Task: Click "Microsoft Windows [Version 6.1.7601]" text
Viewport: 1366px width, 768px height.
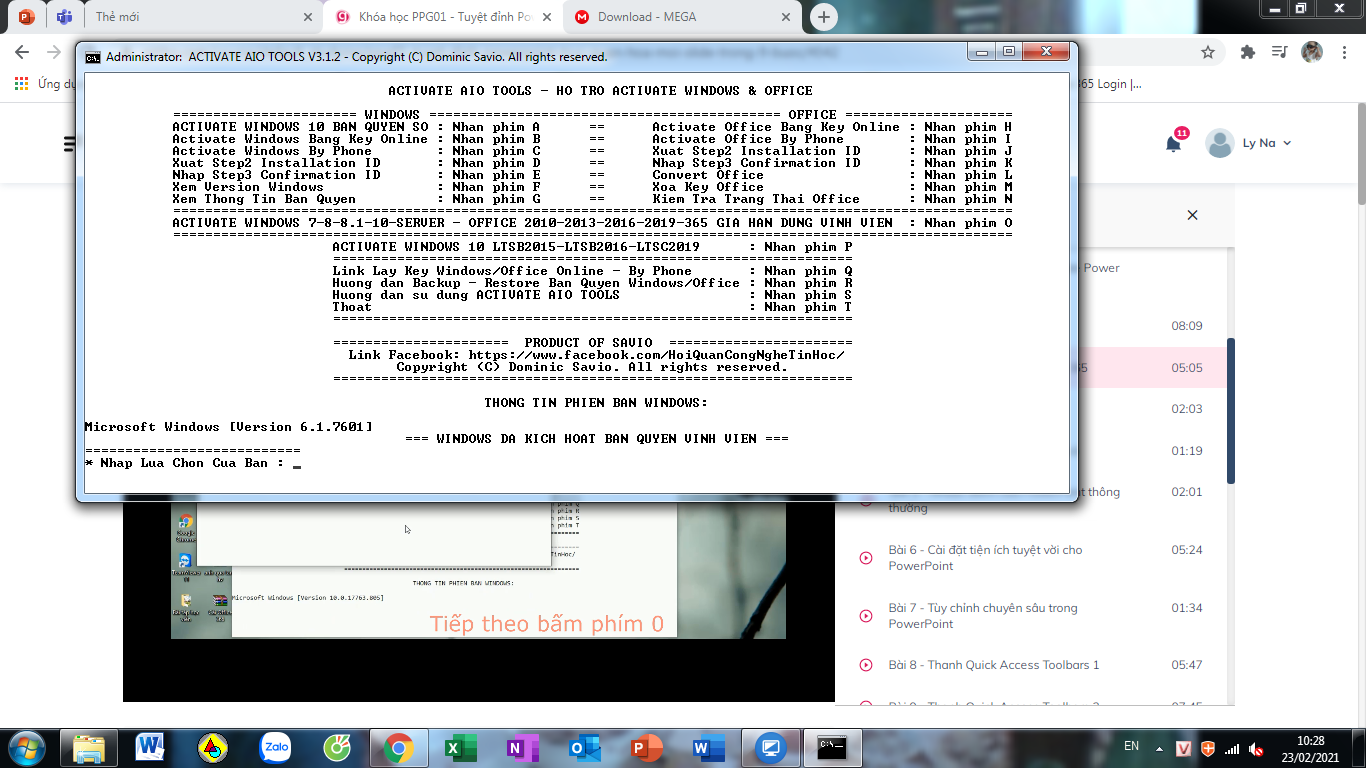Action: [x=229, y=427]
